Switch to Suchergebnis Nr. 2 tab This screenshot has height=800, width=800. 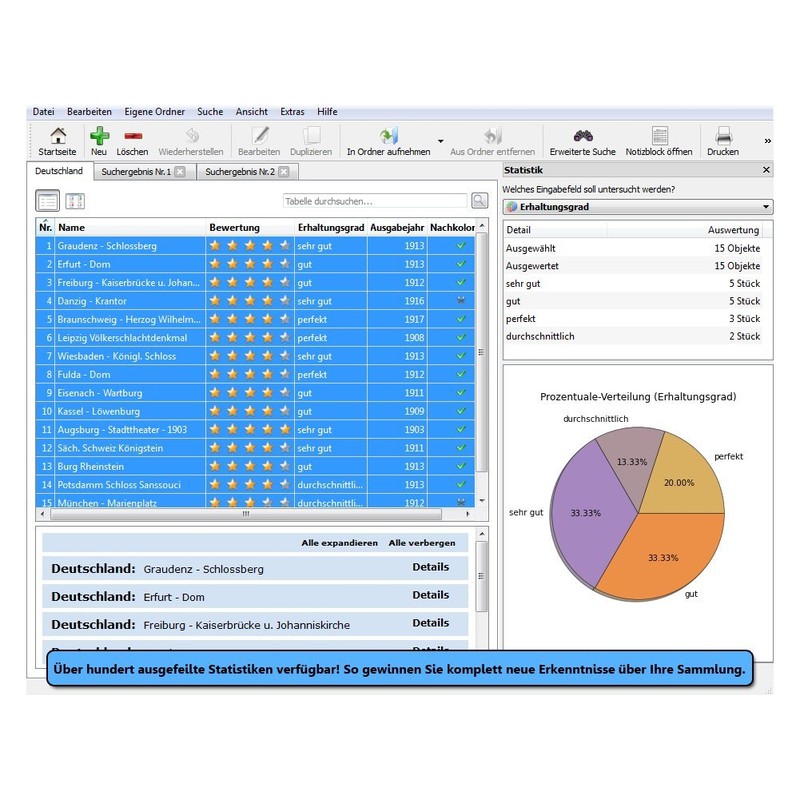coord(240,172)
